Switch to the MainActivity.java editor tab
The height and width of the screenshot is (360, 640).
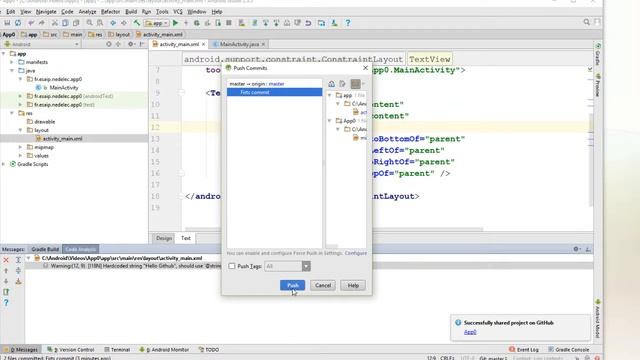tap(239, 44)
